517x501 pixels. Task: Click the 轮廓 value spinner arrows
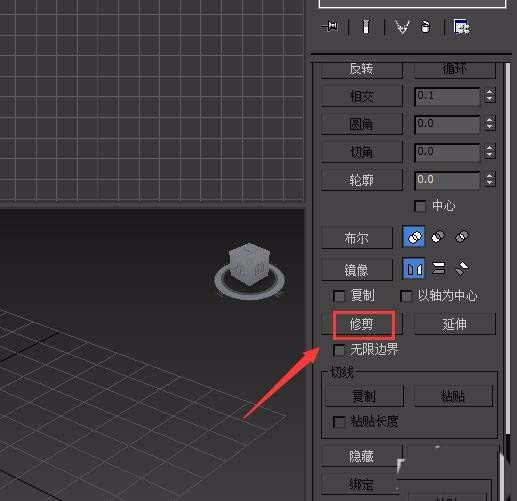coord(490,180)
